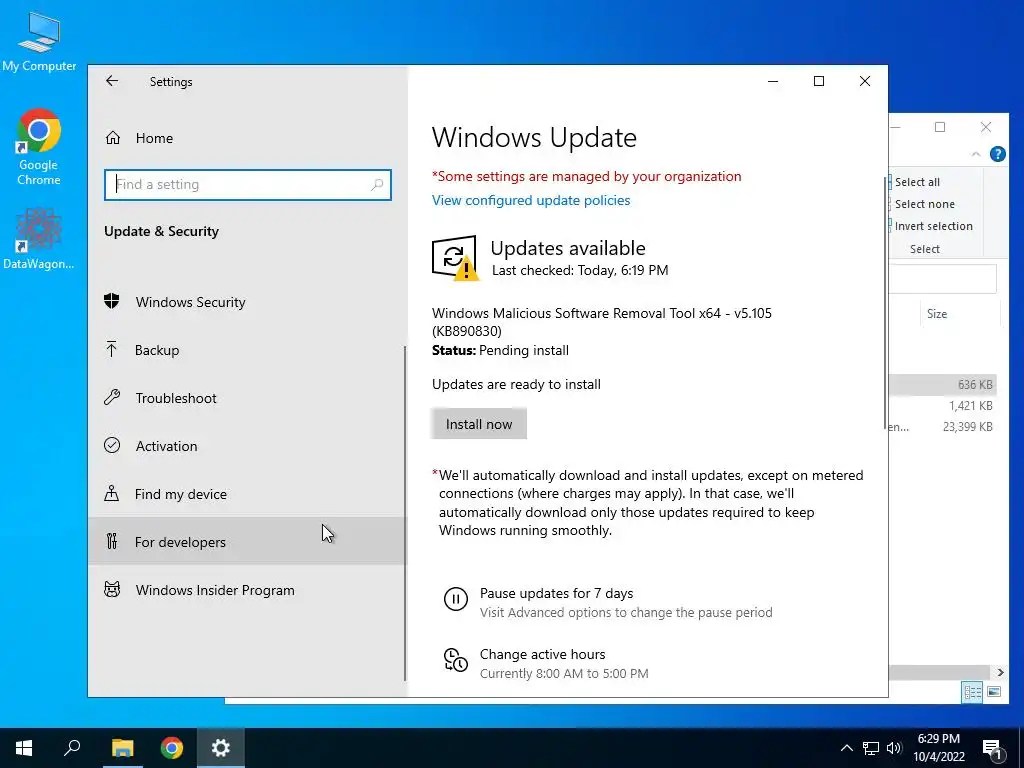This screenshot has height=768, width=1024.
Task: Click the Updates available warning icon
Action: [455, 258]
